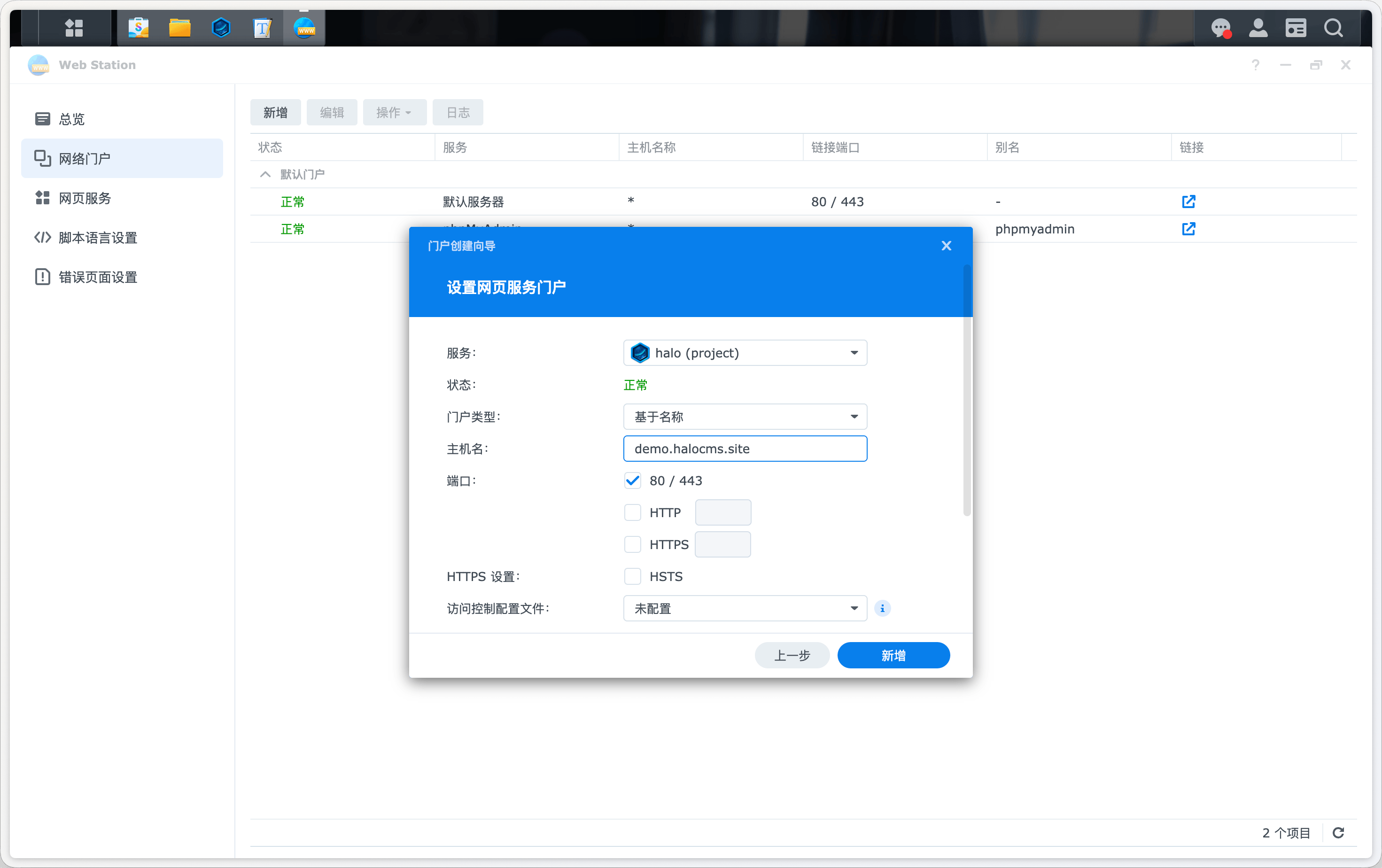Click the HTTPS port number field
Screen dimensions: 1382x868
point(723,544)
